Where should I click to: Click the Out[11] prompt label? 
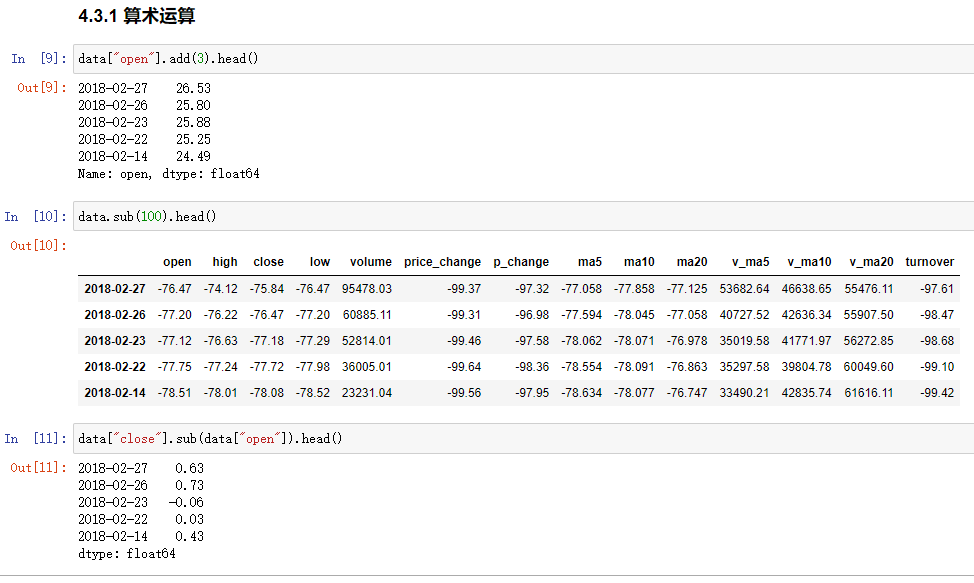tap(39, 468)
